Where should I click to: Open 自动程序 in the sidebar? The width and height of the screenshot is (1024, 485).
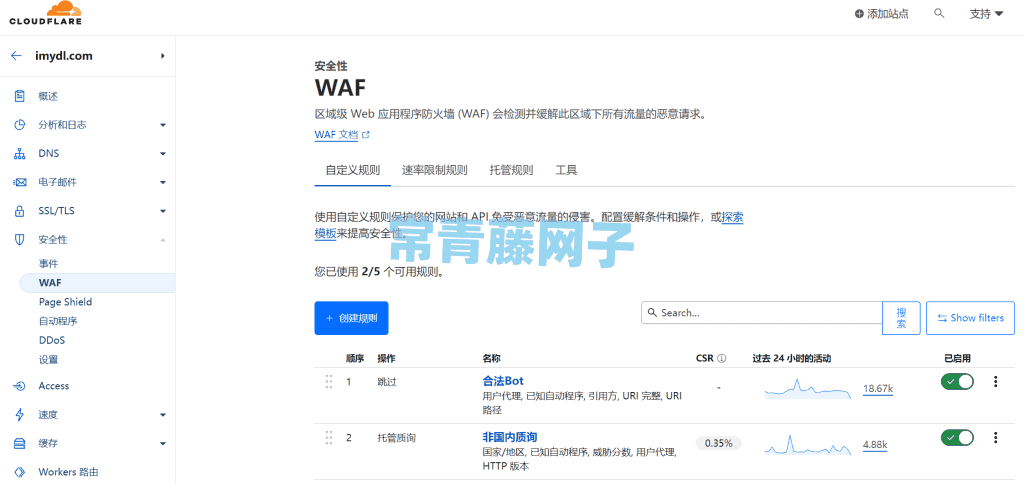pyautogui.click(x=58, y=321)
